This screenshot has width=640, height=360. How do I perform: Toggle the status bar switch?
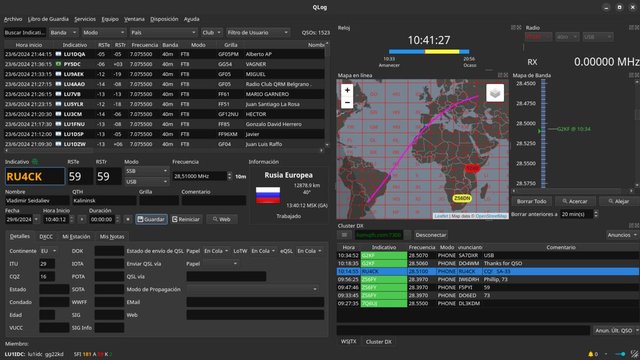coord(620,354)
